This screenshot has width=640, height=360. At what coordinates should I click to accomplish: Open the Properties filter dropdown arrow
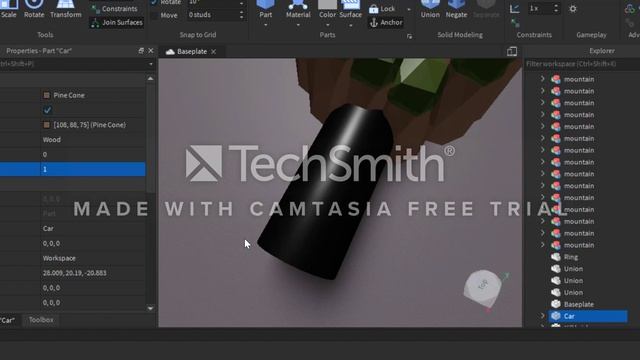151,64
